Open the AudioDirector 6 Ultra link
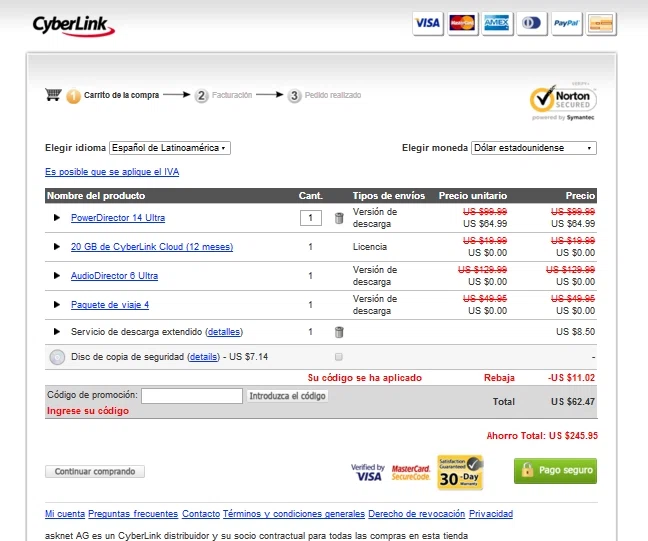This screenshot has height=541, width=648. point(114,276)
